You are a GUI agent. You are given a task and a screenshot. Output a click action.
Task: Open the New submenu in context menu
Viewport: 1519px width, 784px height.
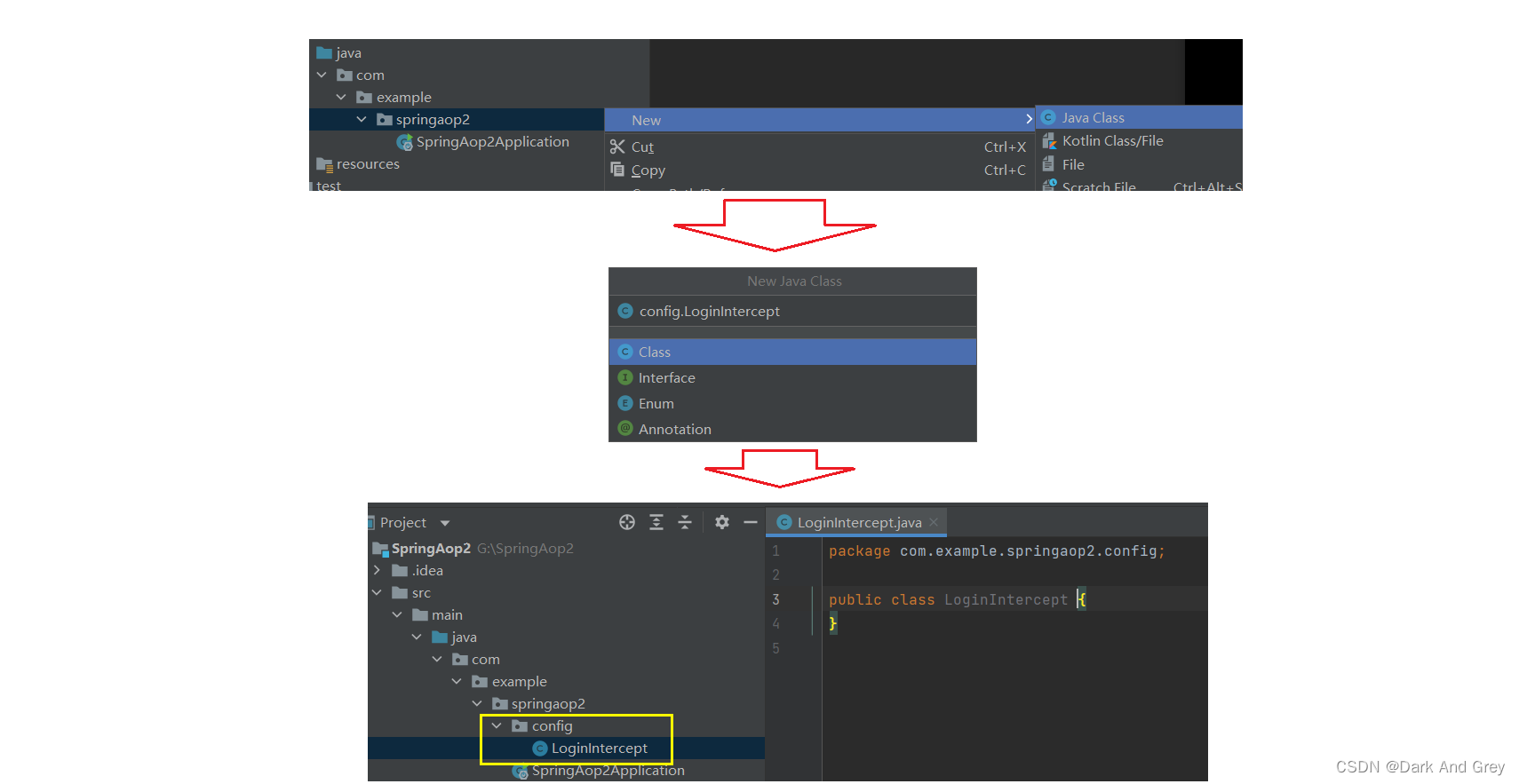(x=820, y=120)
